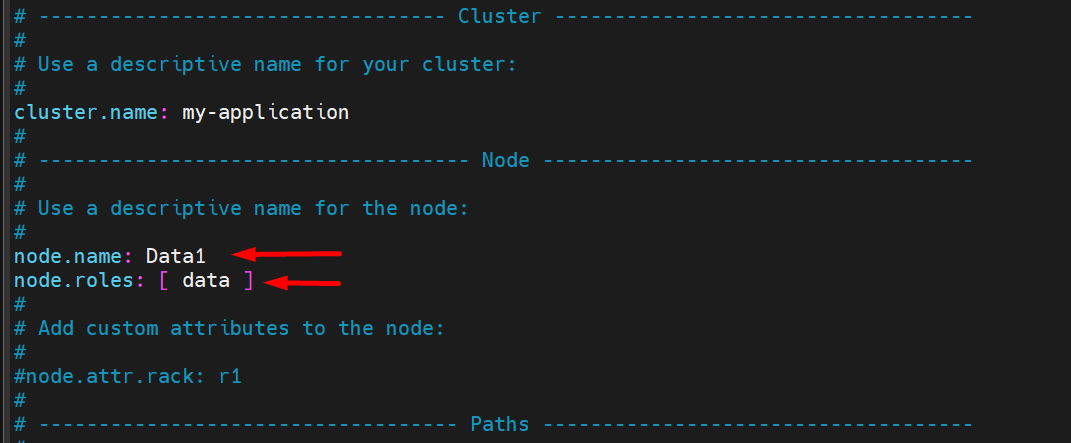
Task: Click the "data" role value inside brackets
Action: coord(205,281)
